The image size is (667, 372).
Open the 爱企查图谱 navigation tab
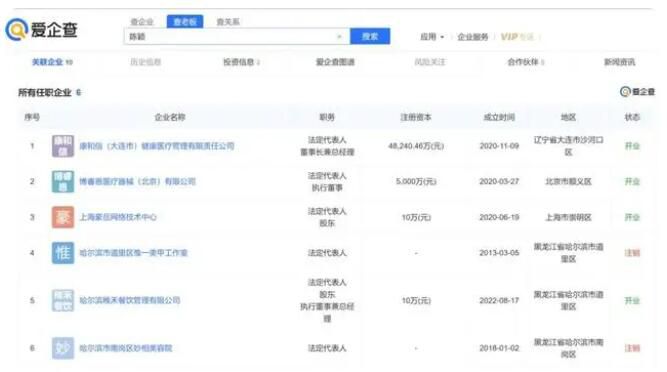click(x=335, y=62)
